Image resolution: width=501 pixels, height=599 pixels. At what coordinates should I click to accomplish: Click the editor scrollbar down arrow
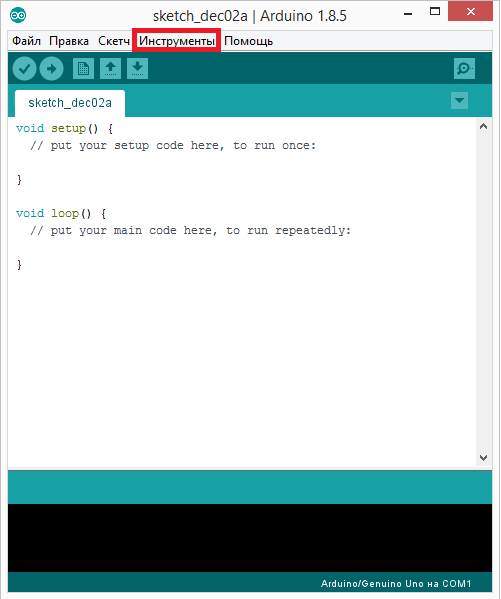[483, 458]
